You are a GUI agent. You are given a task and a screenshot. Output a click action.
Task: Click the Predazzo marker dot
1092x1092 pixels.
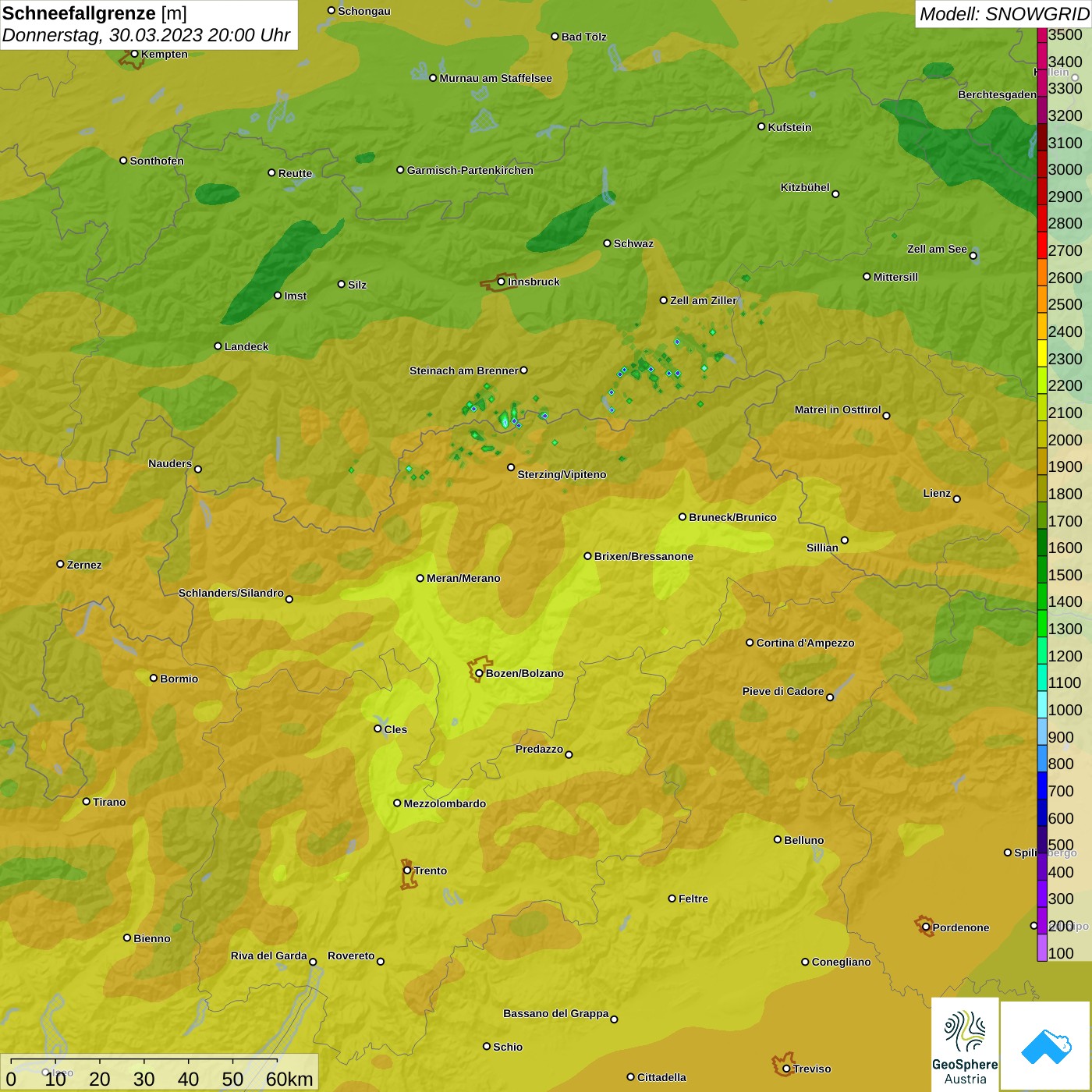[569, 754]
